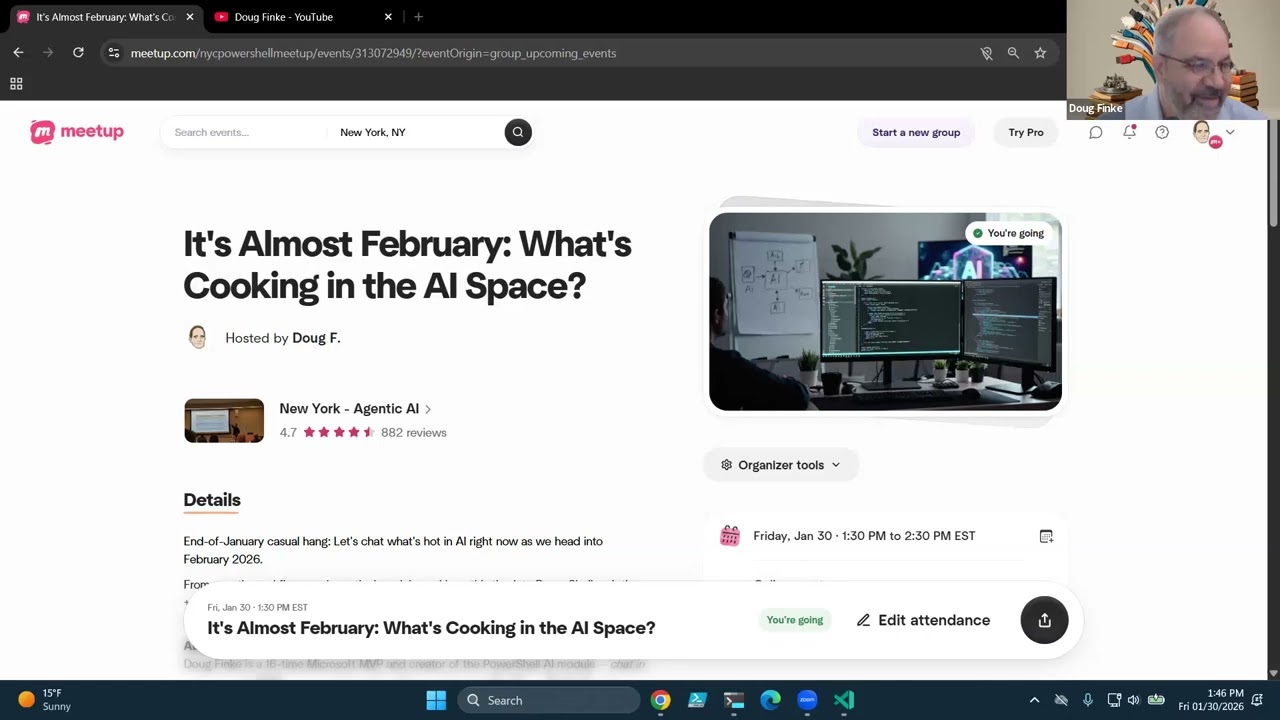Show hidden system tray icons
The width and height of the screenshot is (1280, 720).
1034,700
